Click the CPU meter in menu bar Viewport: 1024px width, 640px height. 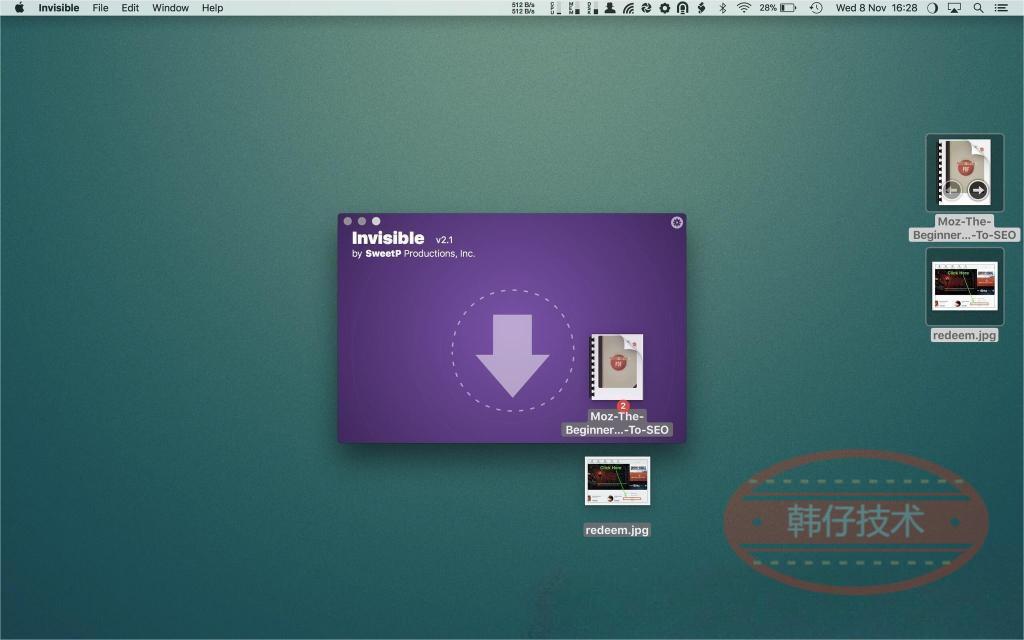(x=556, y=8)
